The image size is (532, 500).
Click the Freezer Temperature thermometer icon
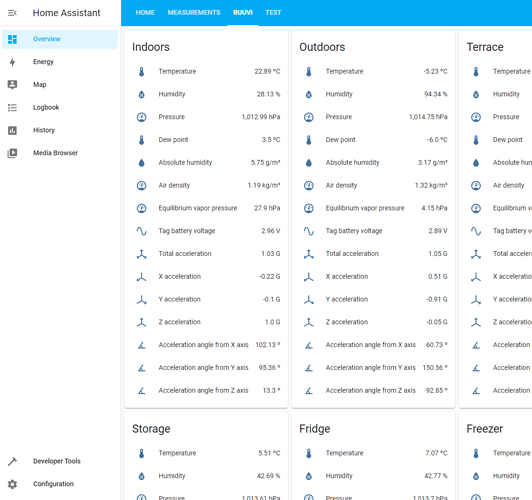476,453
